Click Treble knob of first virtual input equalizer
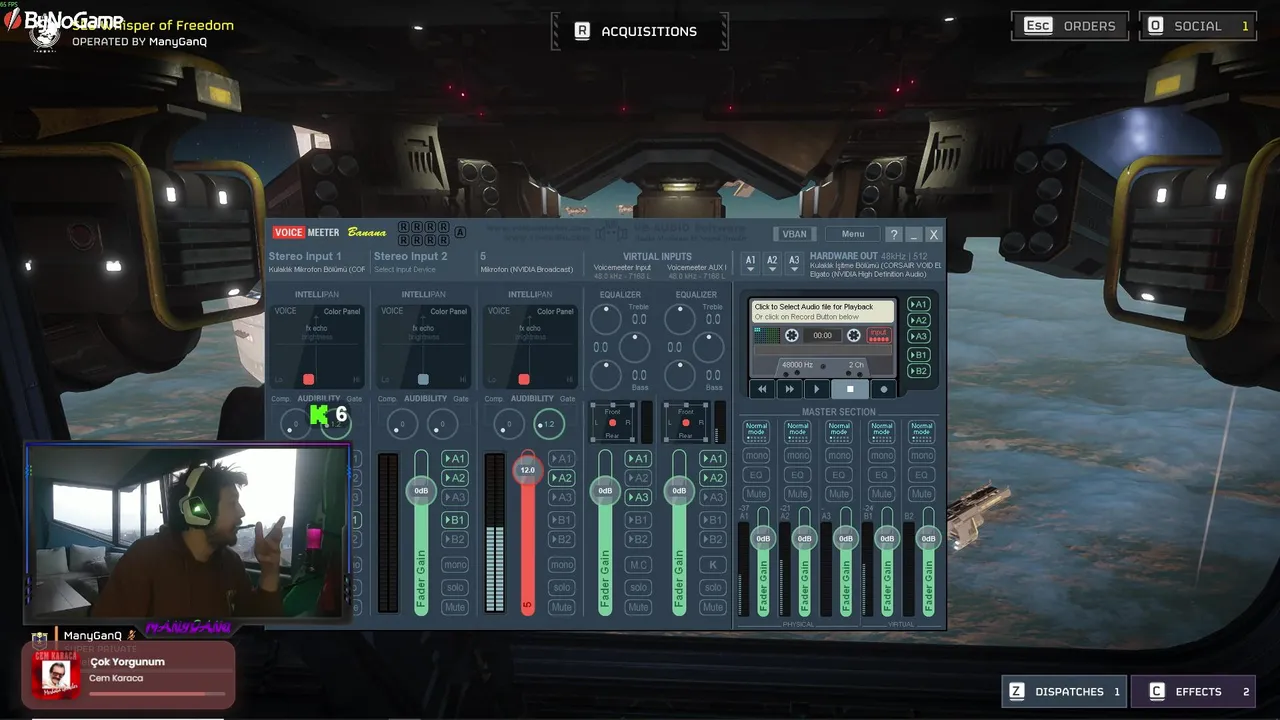1280x720 pixels. coord(605,320)
